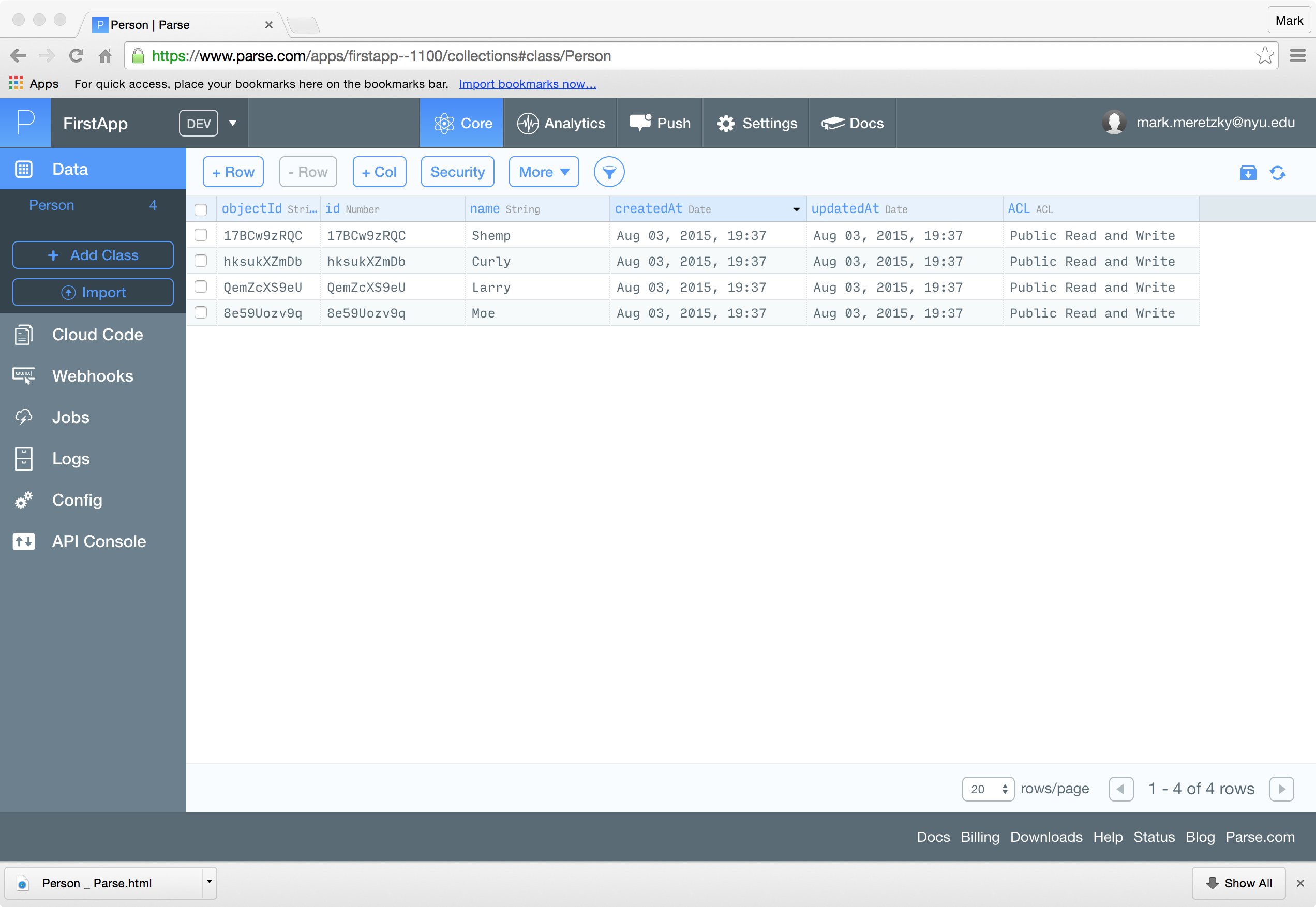Click the Shemp name cell
The width and height of the screenshot is (1316, 907).
point(536,235)
